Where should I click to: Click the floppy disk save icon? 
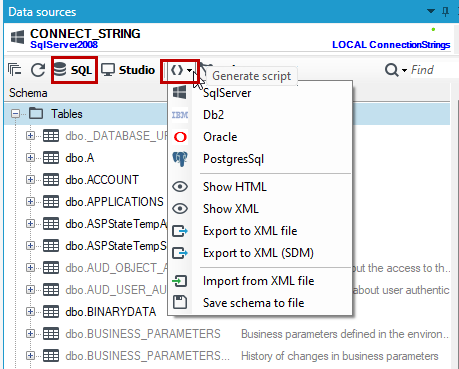pyautogui.click(x=180, y=303)
